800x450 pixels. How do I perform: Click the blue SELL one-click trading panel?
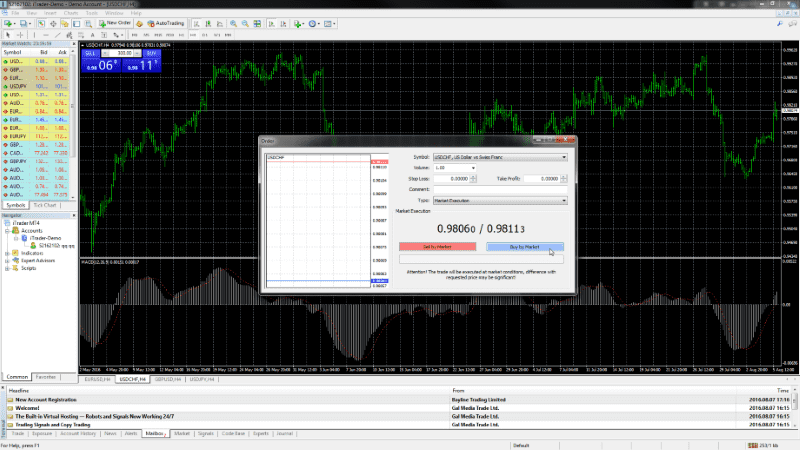point(98,63)
